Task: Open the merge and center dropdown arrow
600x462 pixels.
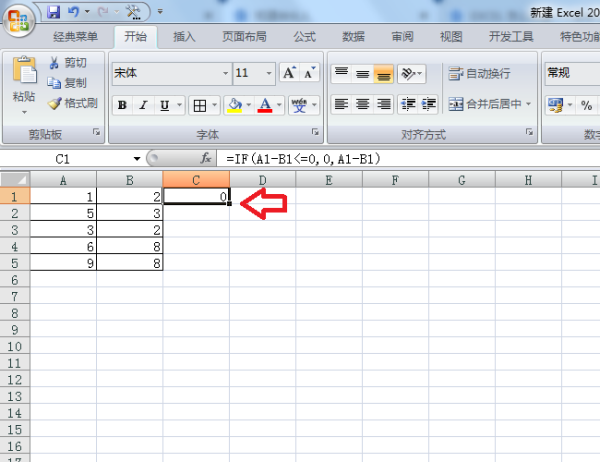Action: point(529,104)
